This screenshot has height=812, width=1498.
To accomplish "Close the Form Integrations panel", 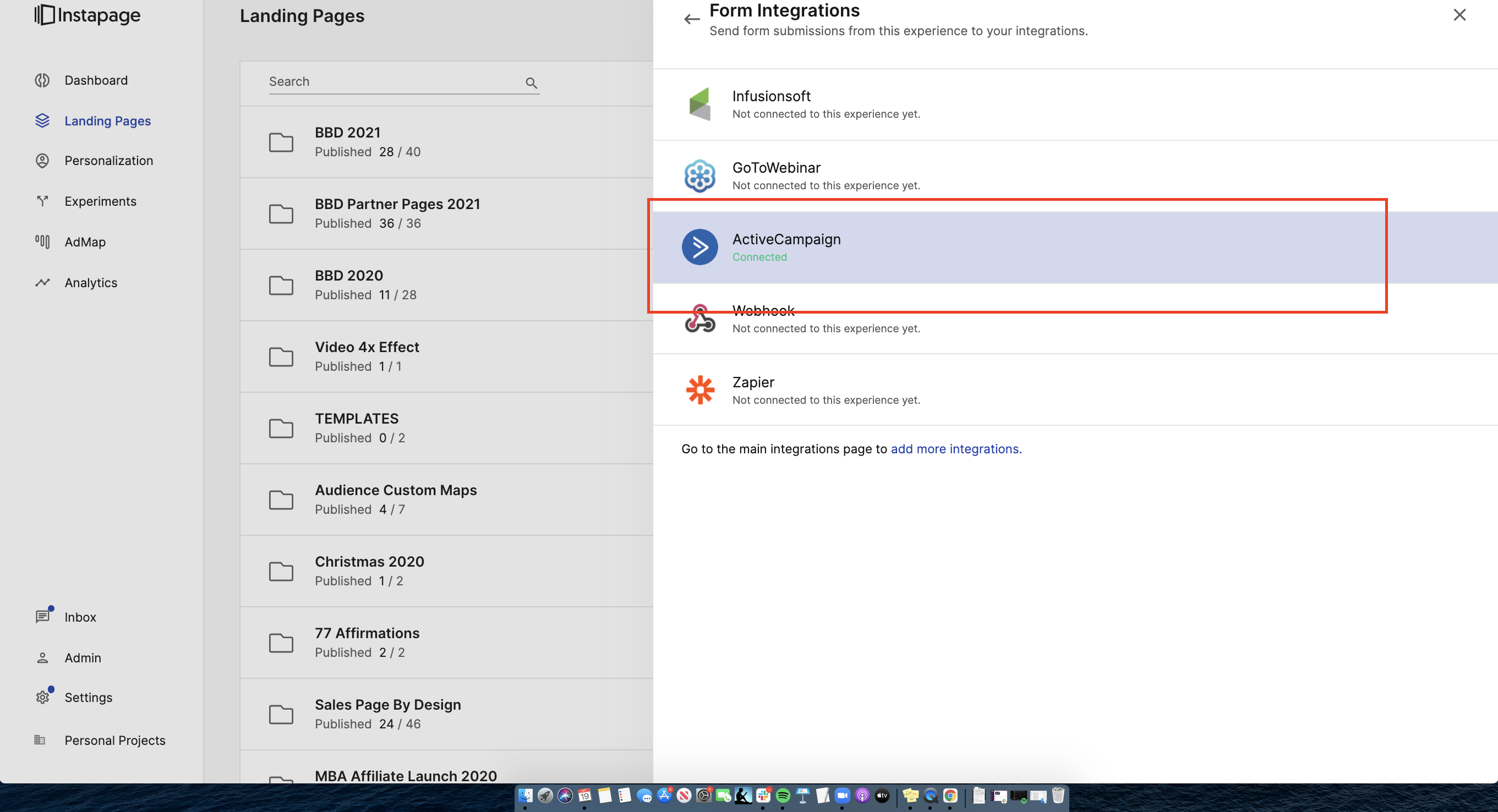I will point(1459,14).
